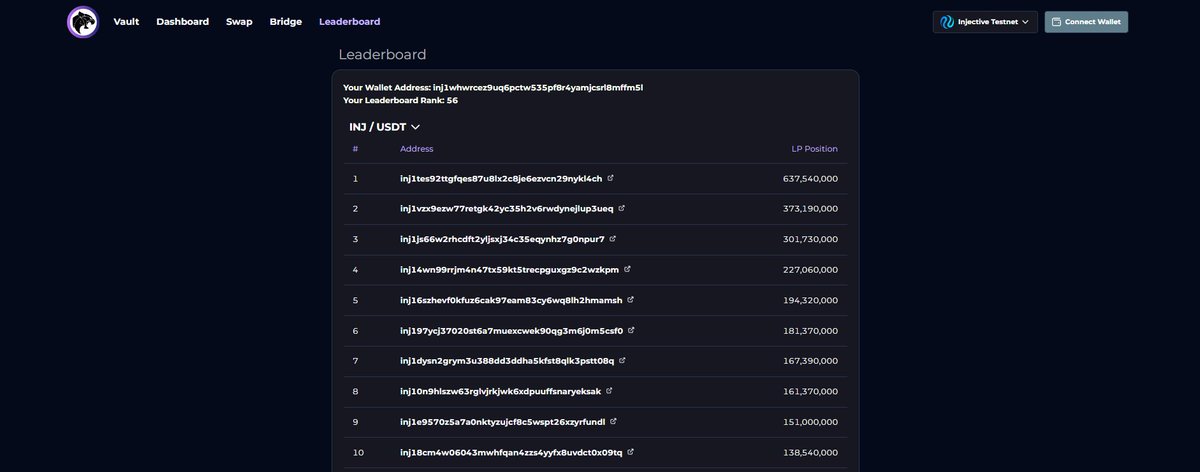Viewport: 1200px width, 472px height.
Task: Open the Swap page
Action: click(x=239, y=22)
